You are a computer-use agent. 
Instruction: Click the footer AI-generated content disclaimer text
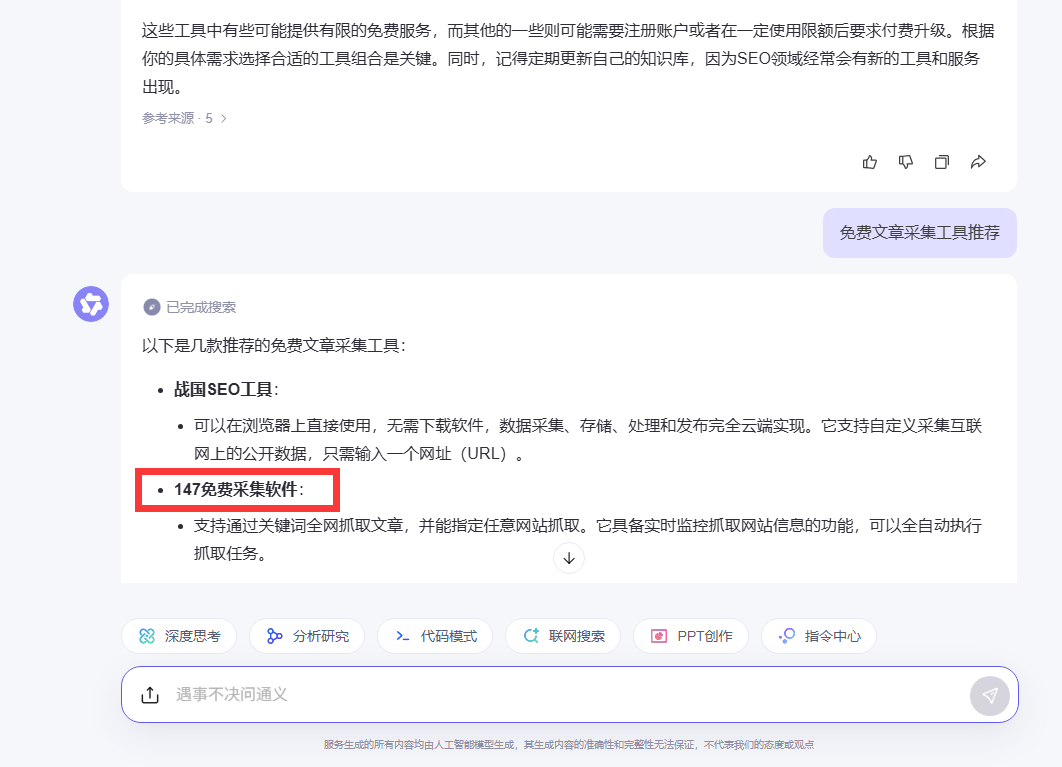tap(569, 745)
